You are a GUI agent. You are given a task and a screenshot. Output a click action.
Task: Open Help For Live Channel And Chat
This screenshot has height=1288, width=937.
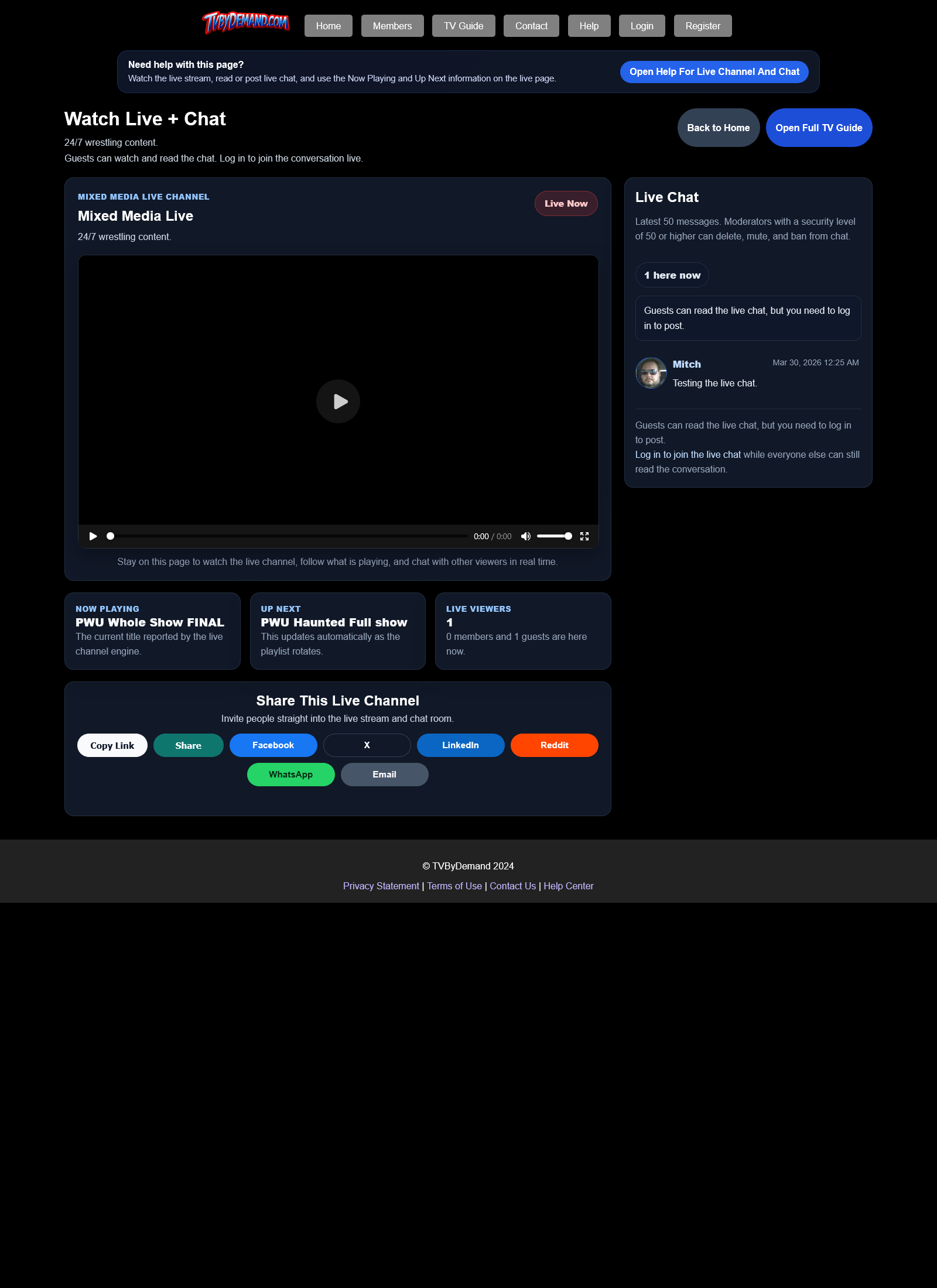[x=713, y=71]
